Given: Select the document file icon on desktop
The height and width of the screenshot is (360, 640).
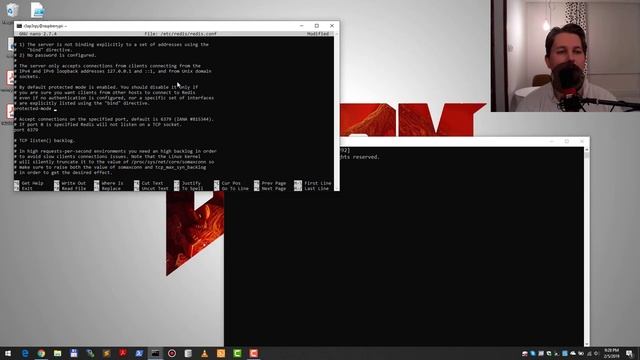Looking at the screenshot, I should (x=37, y=10).
